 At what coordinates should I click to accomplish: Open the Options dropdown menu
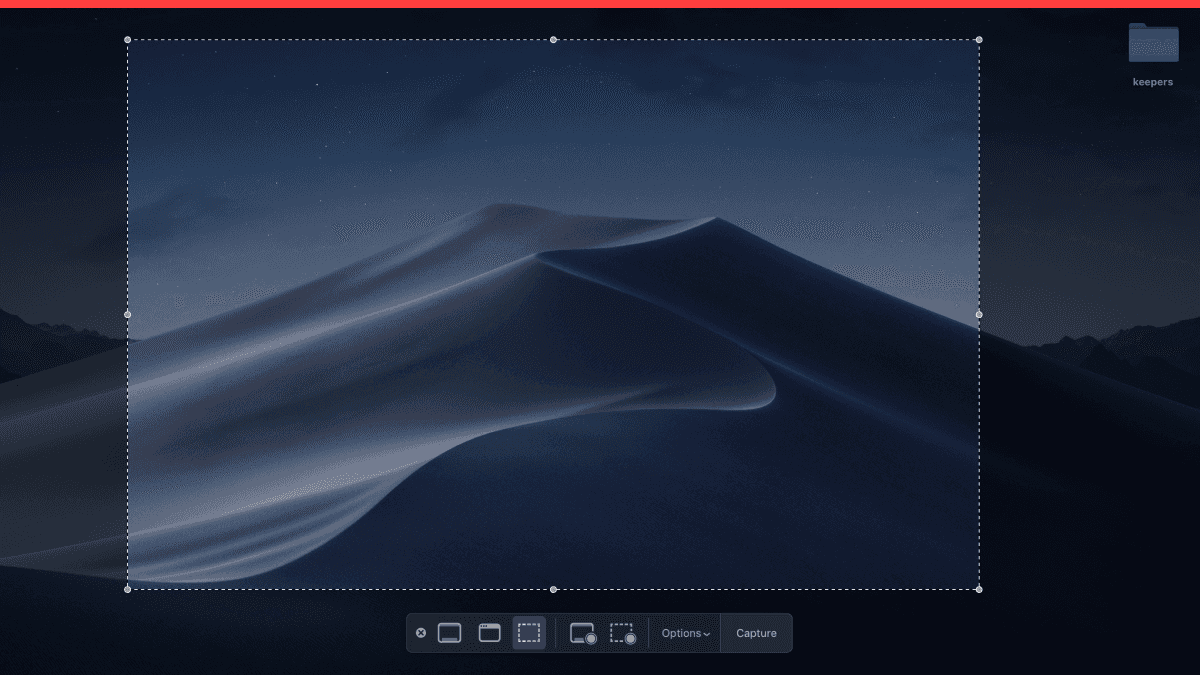pyautogui.click(x=686, y=633)
